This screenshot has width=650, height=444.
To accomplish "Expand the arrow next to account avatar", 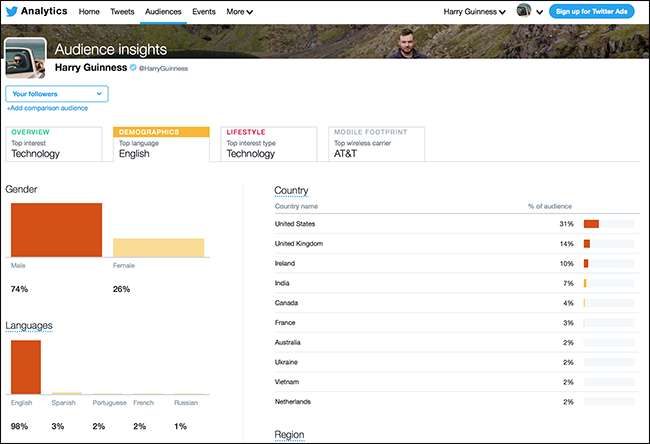I will click(x=539, y=12).
